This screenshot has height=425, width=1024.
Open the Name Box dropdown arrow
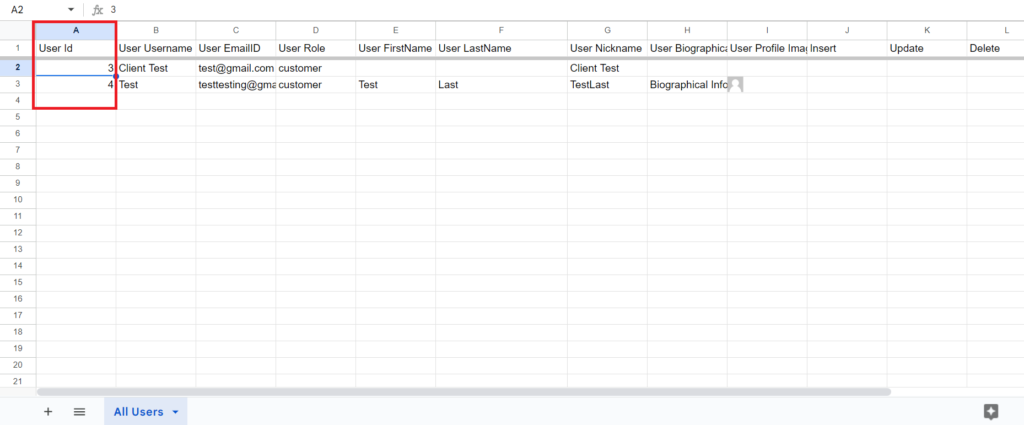tap(71, 10)
